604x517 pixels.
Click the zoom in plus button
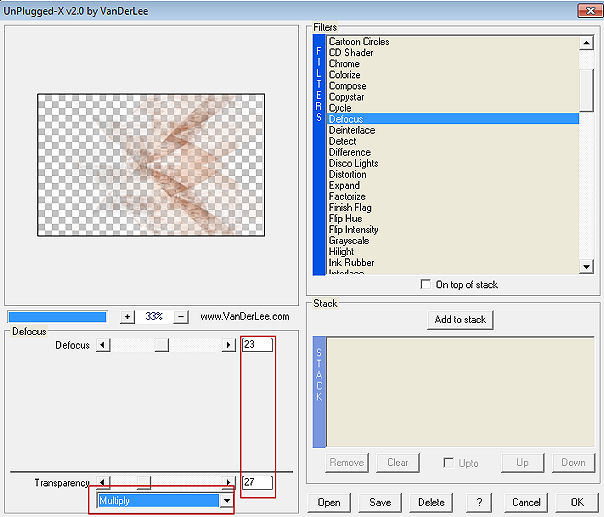pyautogui.click(x=128, y=317)
